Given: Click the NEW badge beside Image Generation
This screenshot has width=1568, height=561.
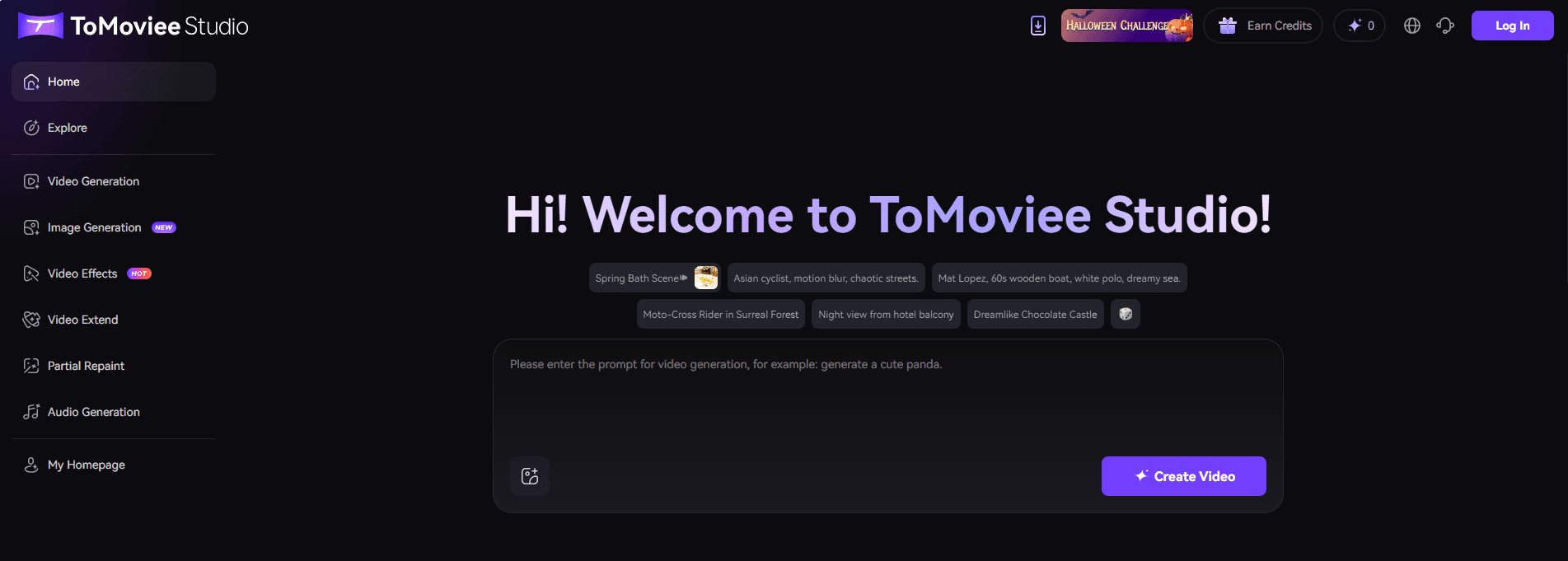Looking at the screenshot, I should [x=164, y=227].
